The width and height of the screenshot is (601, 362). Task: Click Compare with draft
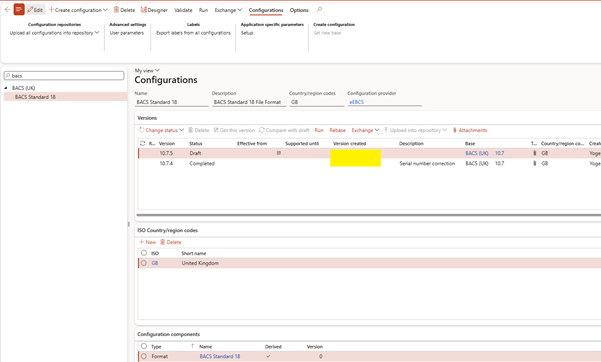tap(284, 130)
